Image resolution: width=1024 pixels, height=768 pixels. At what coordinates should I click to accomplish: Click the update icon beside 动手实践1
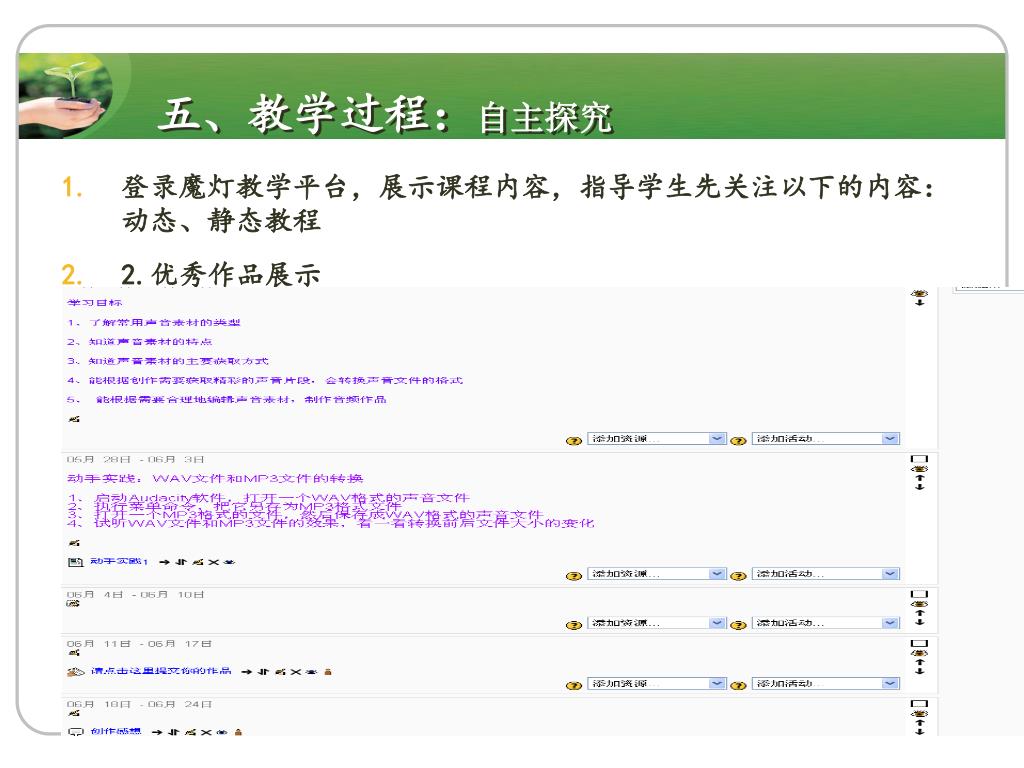(x=198, y=562)
